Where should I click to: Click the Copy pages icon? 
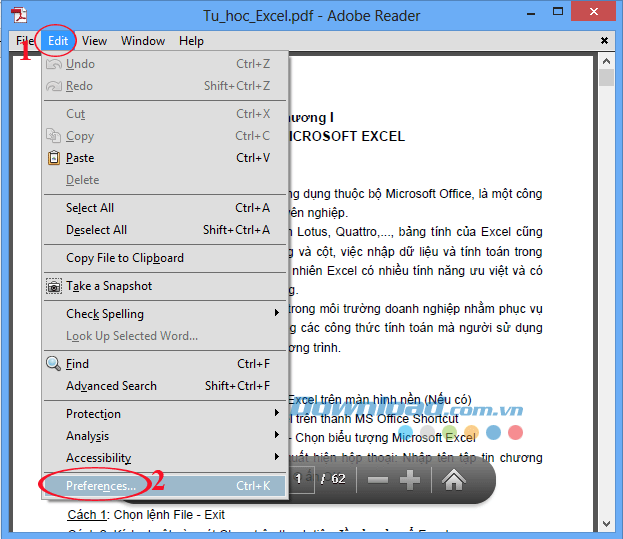click(54, 136)
